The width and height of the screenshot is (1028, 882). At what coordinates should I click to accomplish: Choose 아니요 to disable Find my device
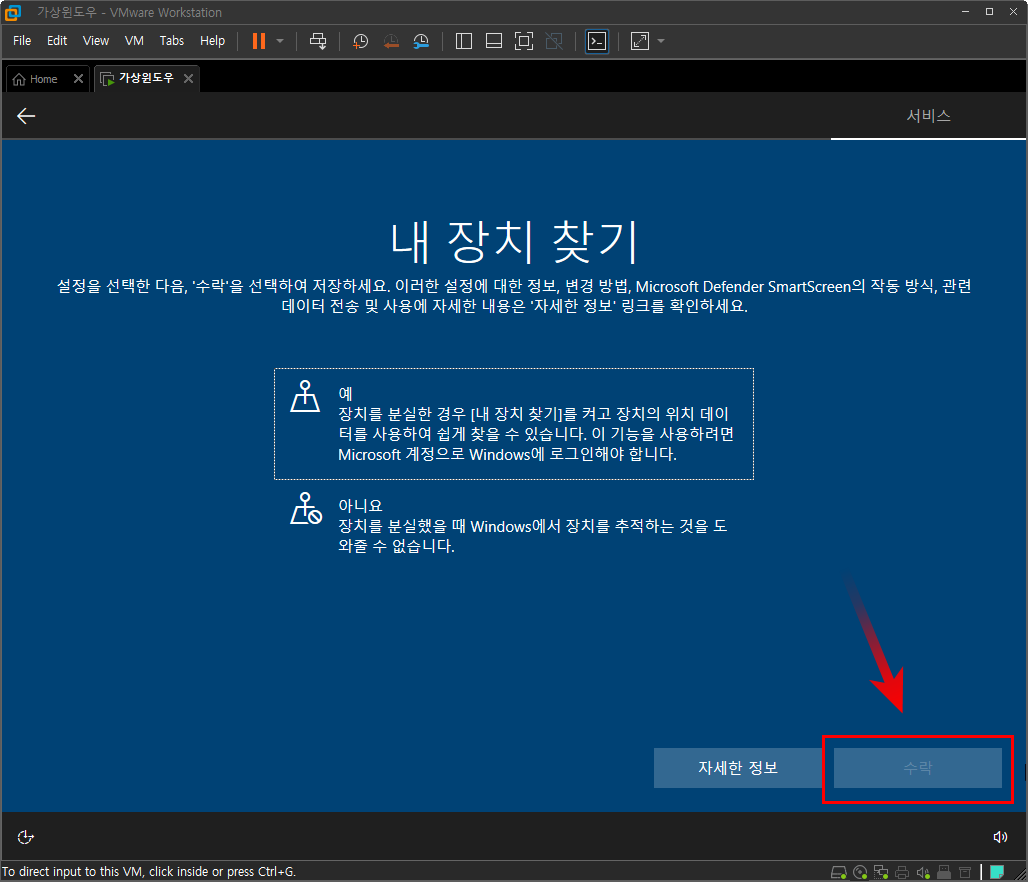pyautogui.click(x=514, y=525)
